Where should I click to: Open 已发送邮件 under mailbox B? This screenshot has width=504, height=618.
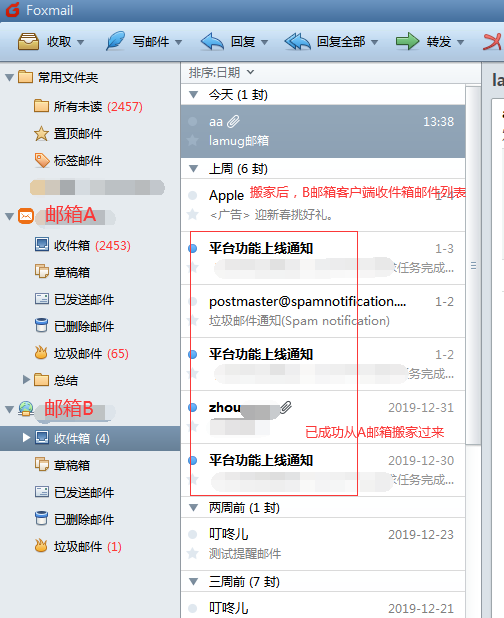(74, 492)
